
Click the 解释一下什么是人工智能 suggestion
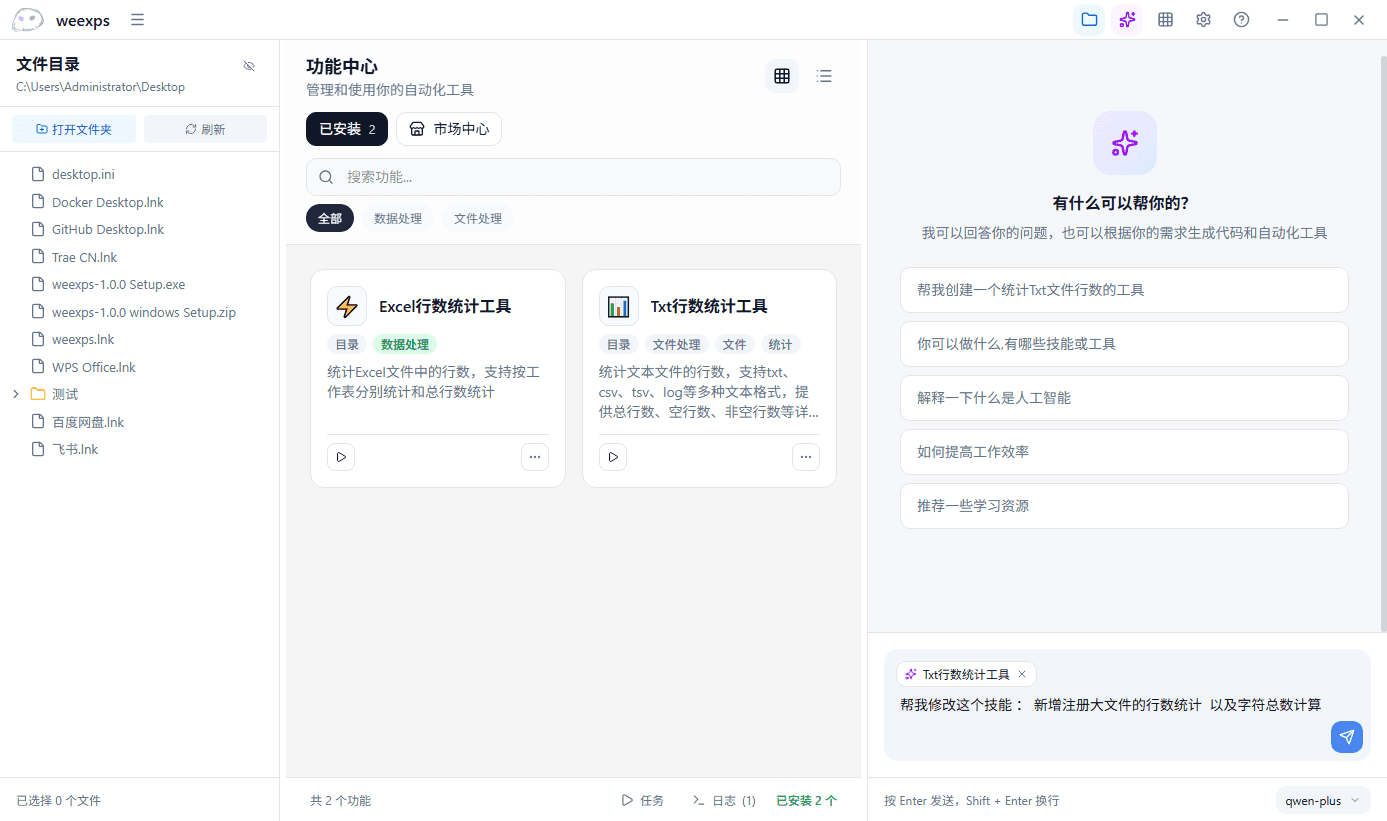click(x=1124, y=398)
